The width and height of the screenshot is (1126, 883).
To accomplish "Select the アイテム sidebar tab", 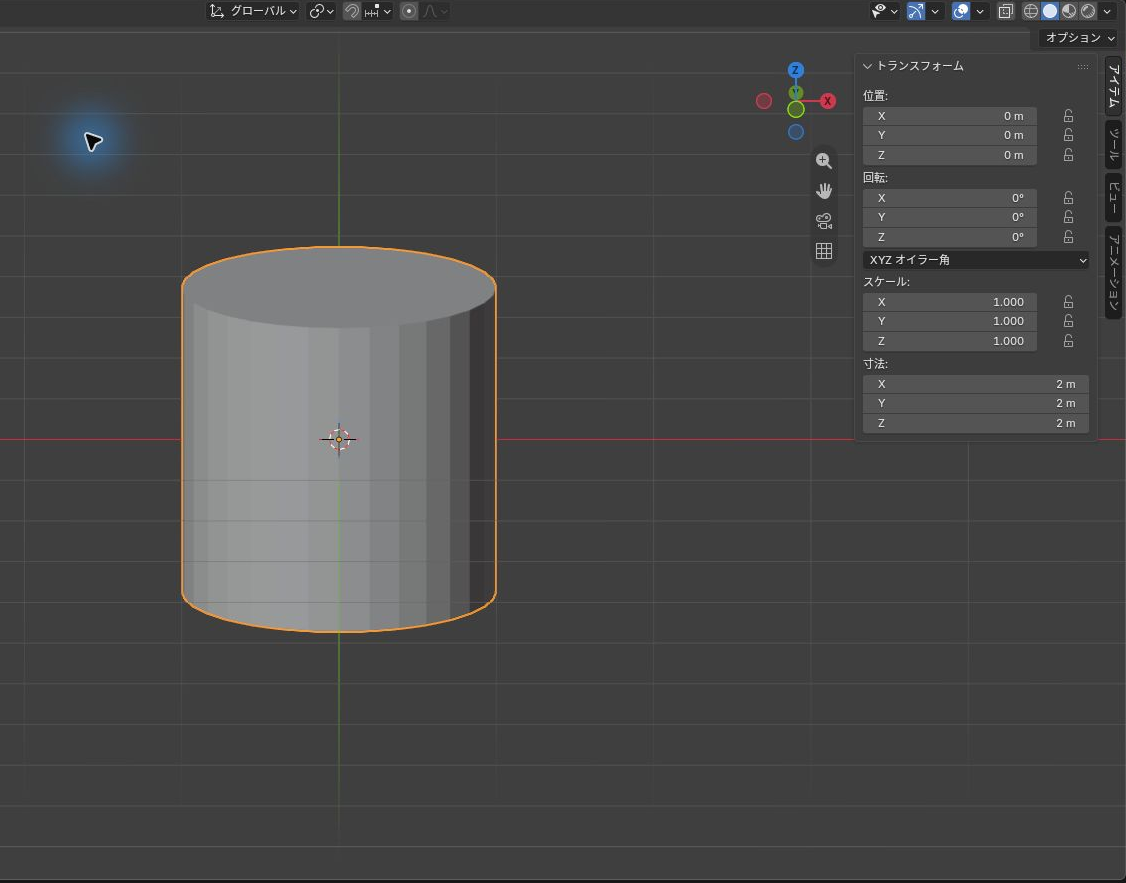I will (x=1113, y=86).
